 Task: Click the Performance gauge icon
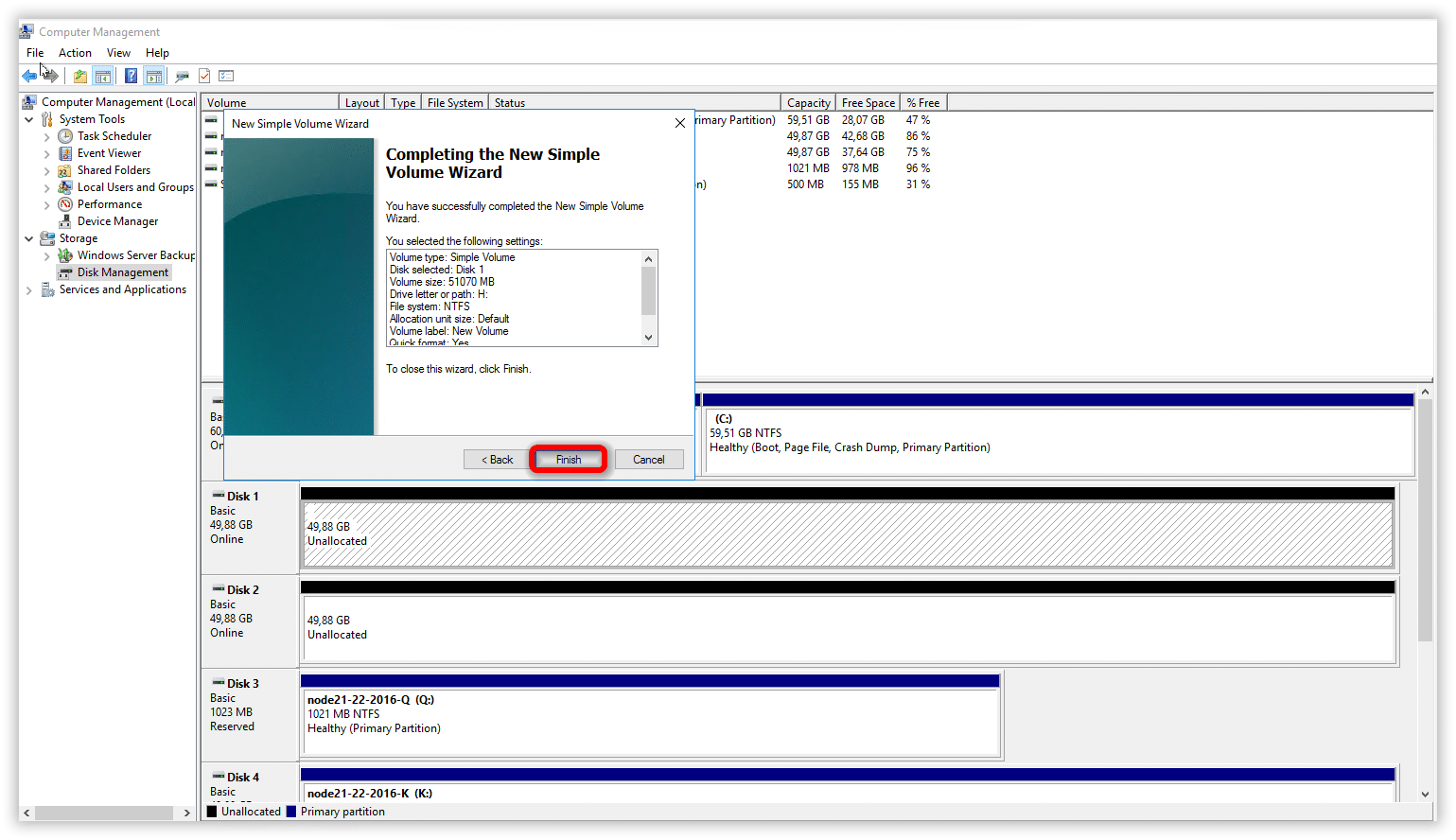pos(65,204)
